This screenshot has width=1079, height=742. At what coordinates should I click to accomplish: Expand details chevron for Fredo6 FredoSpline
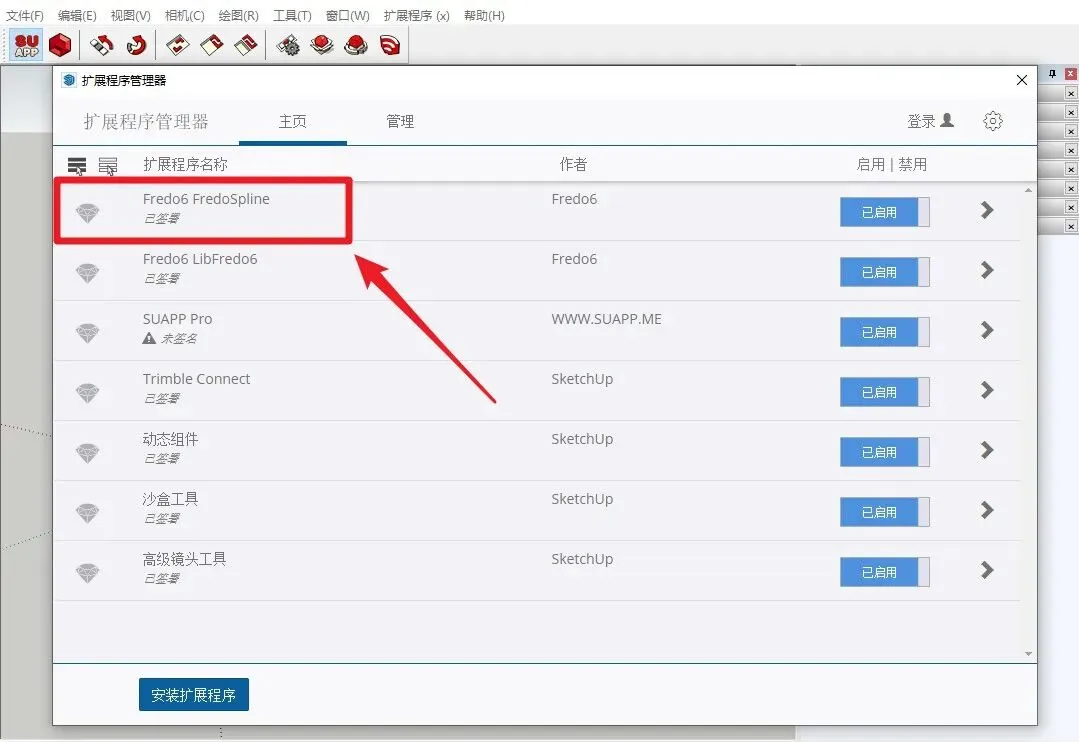pos(987,210)
